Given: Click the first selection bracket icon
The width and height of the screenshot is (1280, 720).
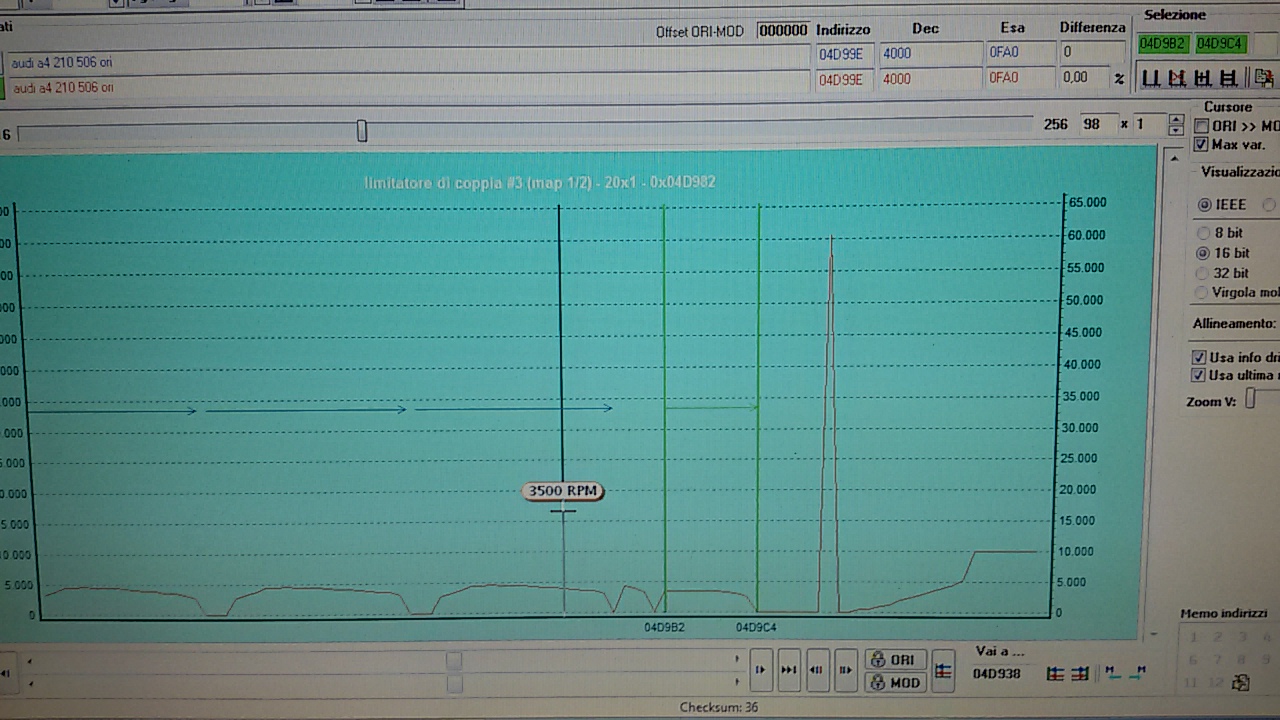Looking at the screenshot, I should pos(1151,78).
